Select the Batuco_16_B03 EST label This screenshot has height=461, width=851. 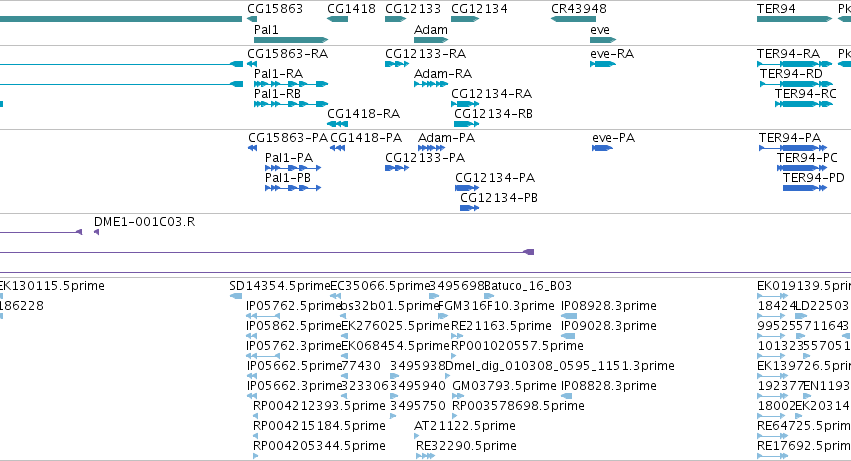(528, 286)
